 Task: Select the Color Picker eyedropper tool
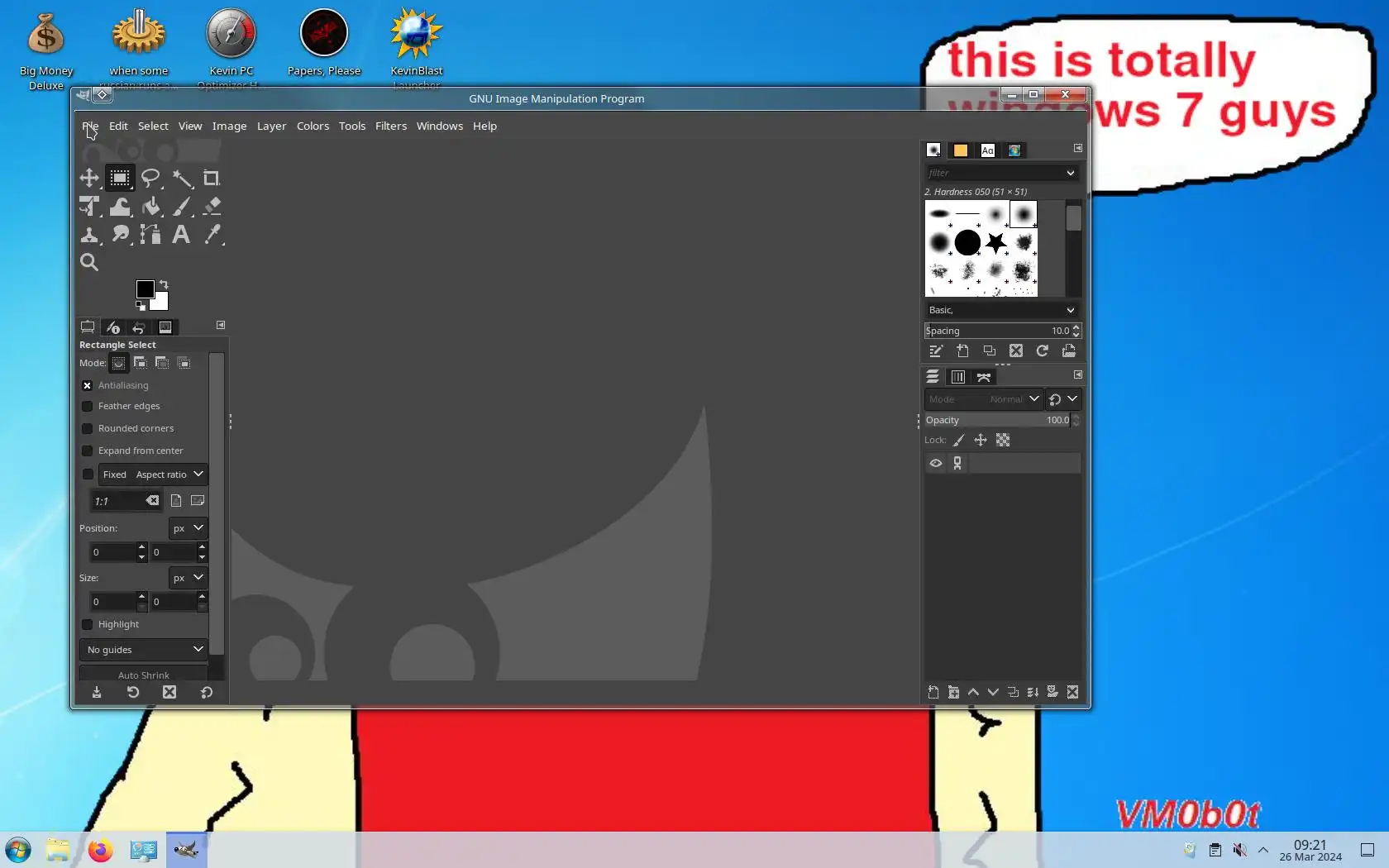212,234
